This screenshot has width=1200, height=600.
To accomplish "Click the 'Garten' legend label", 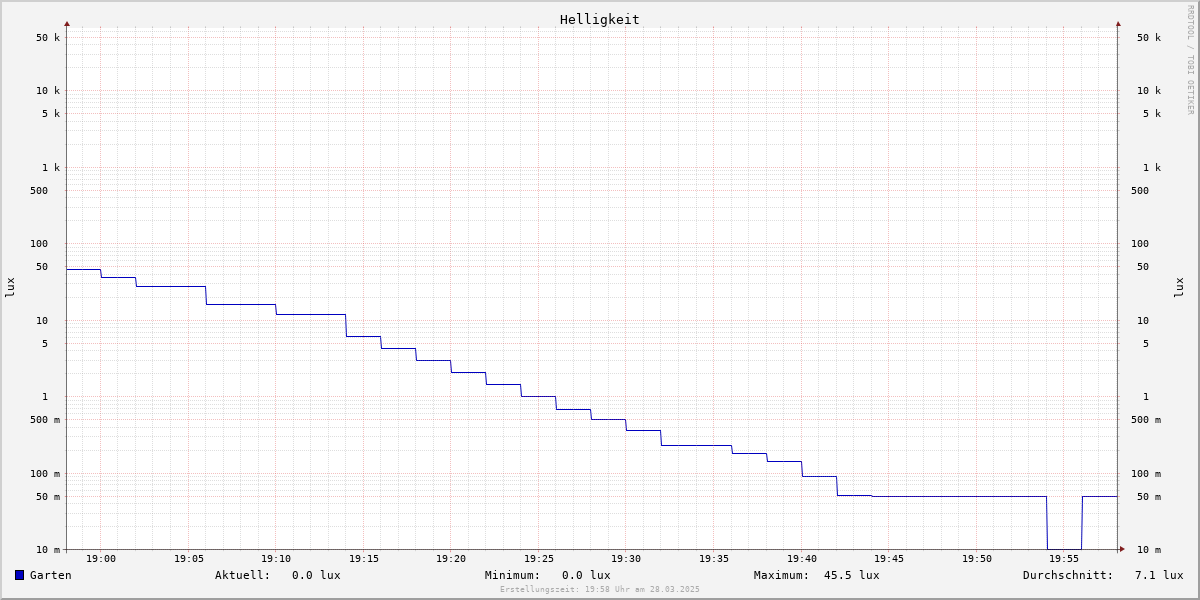I will (x=51, y=575).
